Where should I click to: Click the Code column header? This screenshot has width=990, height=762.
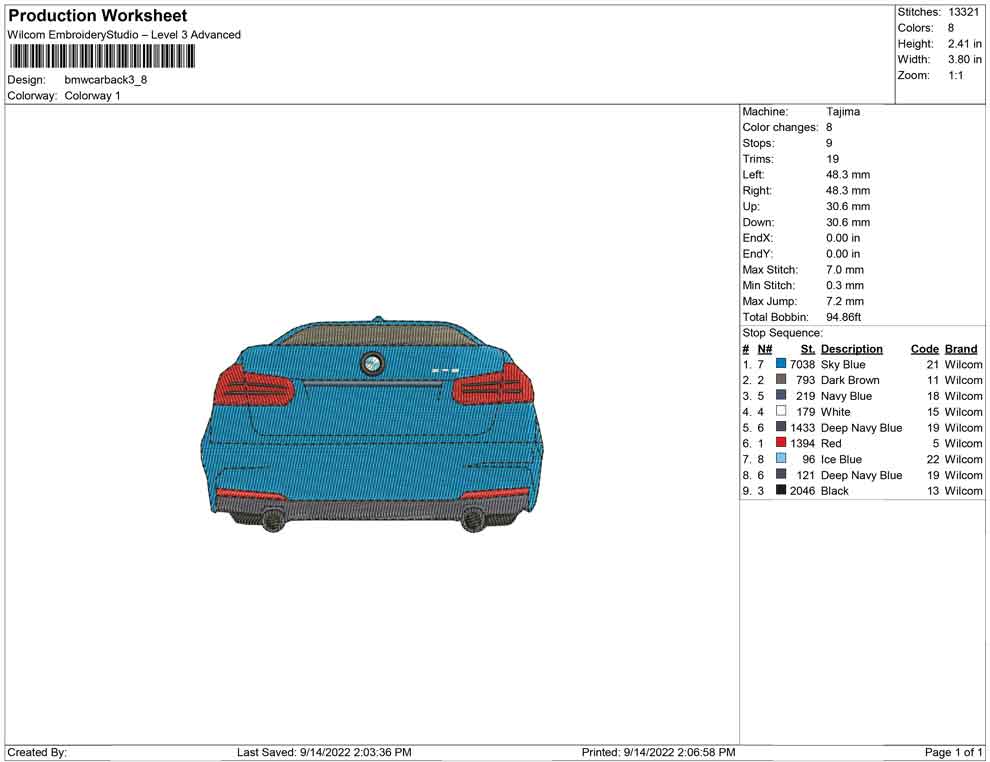(x=925, y=349)
